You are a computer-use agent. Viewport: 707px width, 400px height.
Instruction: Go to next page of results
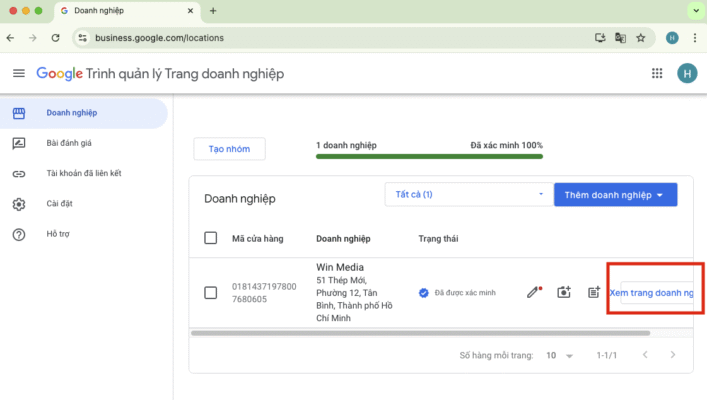click(x=673, y=355)
